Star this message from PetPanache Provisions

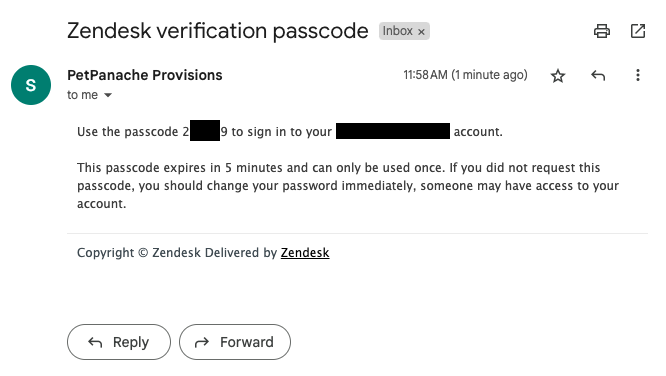[558, 76]
